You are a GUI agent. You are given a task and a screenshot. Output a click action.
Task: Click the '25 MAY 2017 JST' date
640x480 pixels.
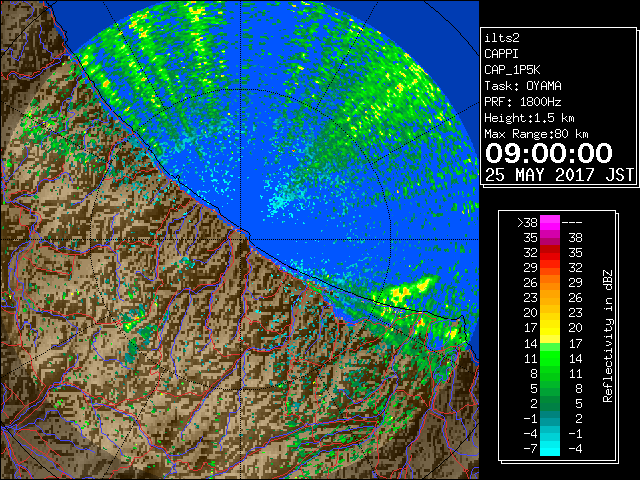[x=559, y=175]
